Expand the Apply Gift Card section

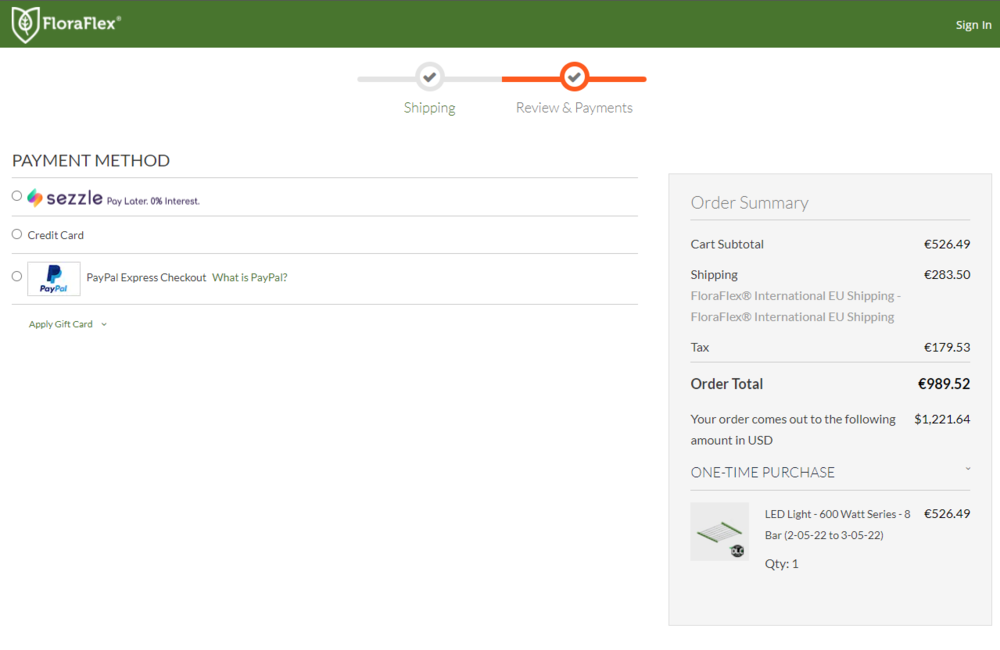pyautogui.click(x=68, y=324)
